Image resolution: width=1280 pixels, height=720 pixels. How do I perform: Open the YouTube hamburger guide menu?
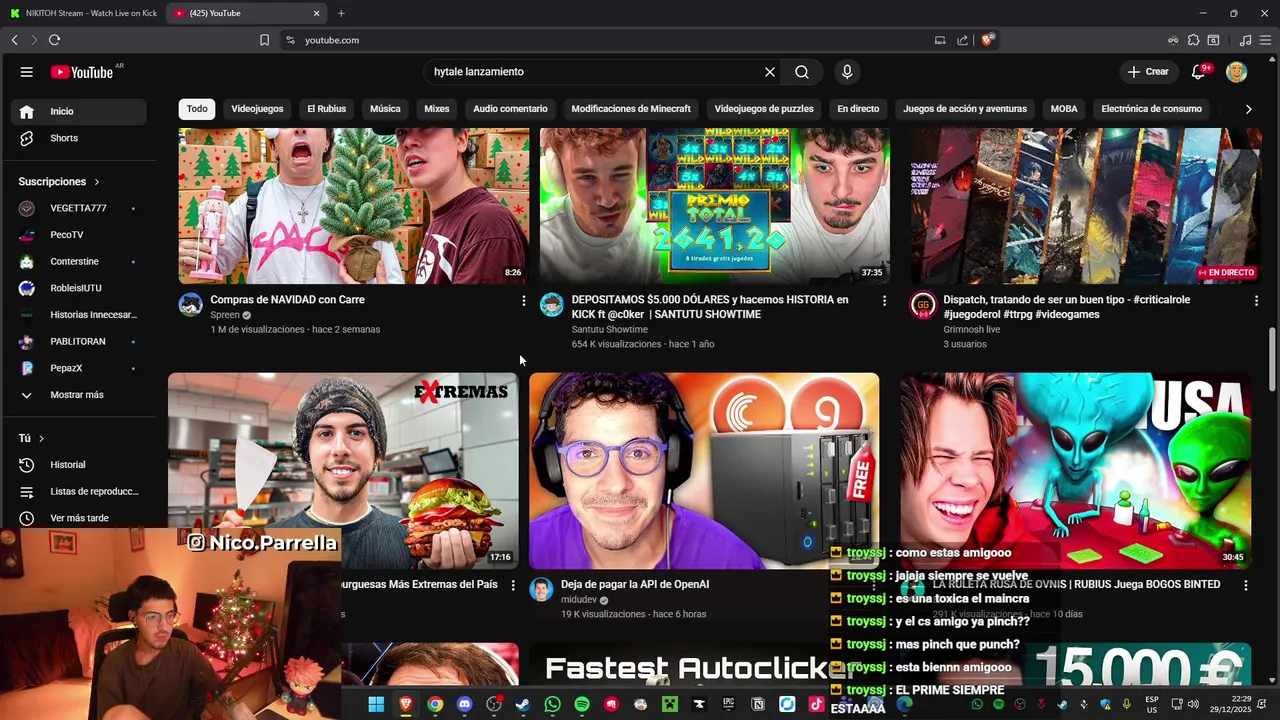point(27,72)
